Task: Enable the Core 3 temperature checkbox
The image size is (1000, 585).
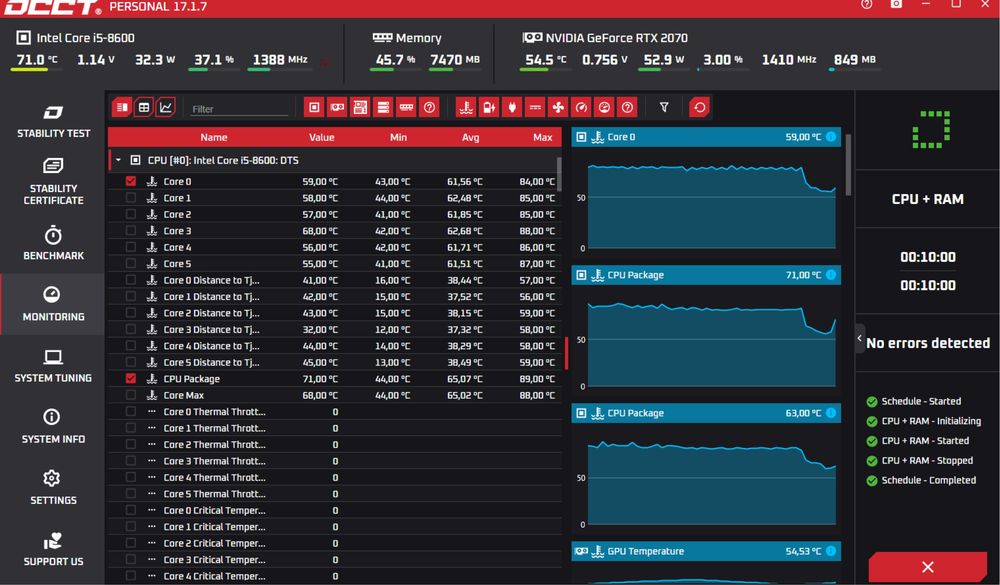Action: (131, 230)
